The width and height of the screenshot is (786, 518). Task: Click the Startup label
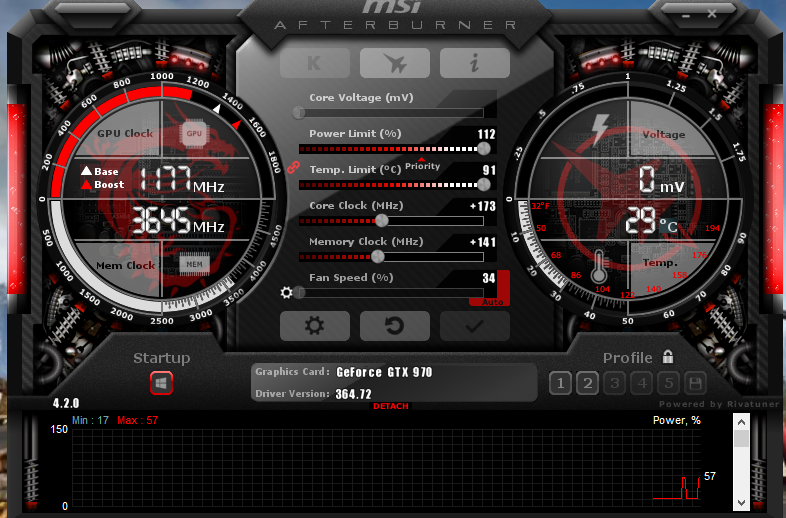coord(161,358)
